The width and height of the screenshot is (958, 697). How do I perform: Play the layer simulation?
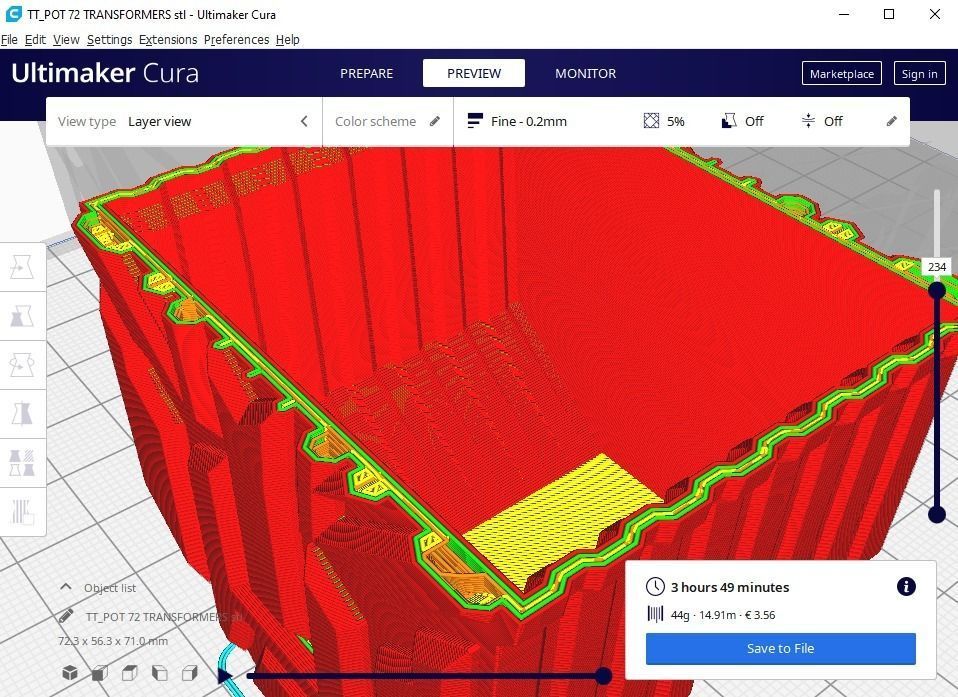click(x=225, y=676)
